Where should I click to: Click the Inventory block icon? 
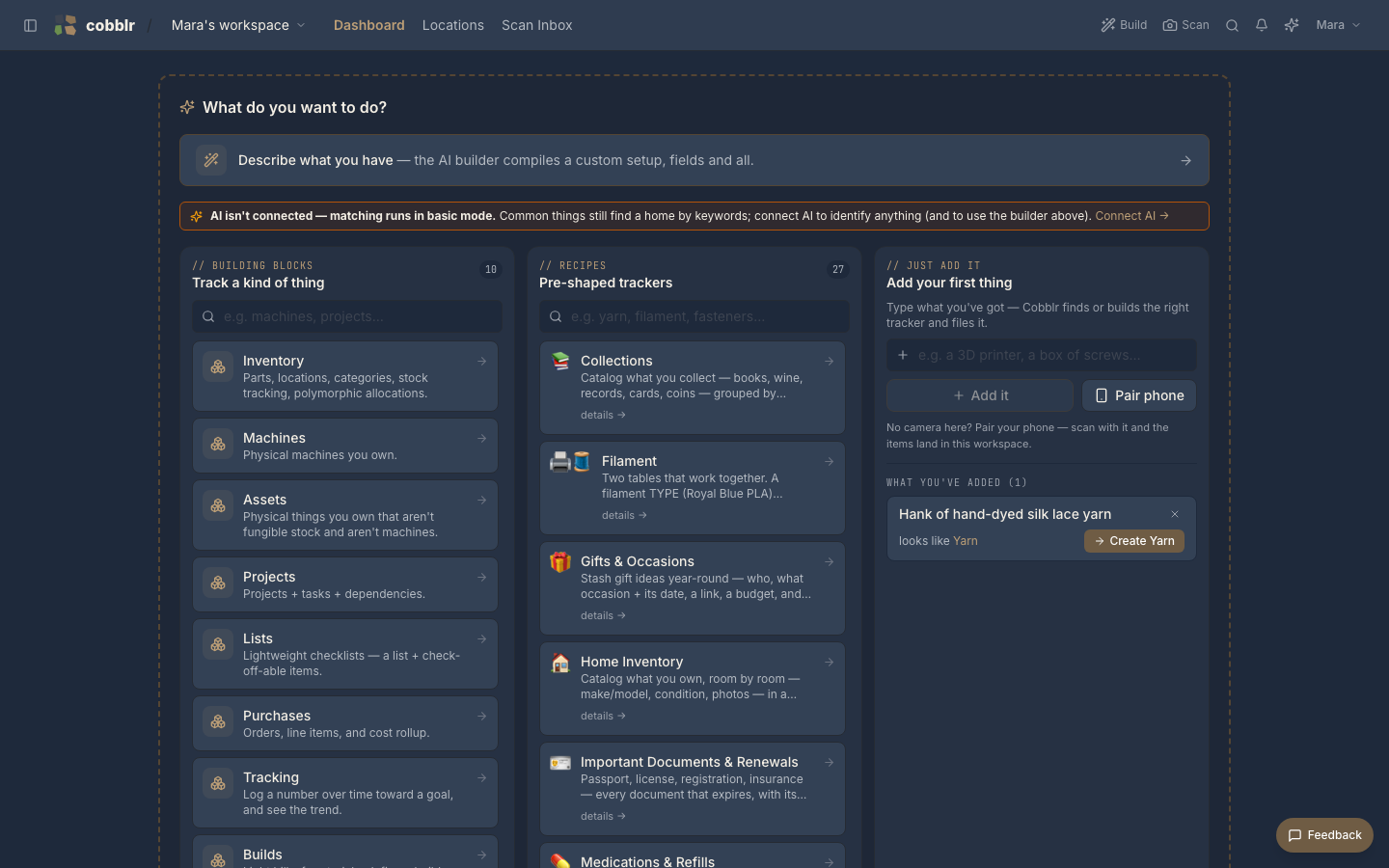point(218,366)
